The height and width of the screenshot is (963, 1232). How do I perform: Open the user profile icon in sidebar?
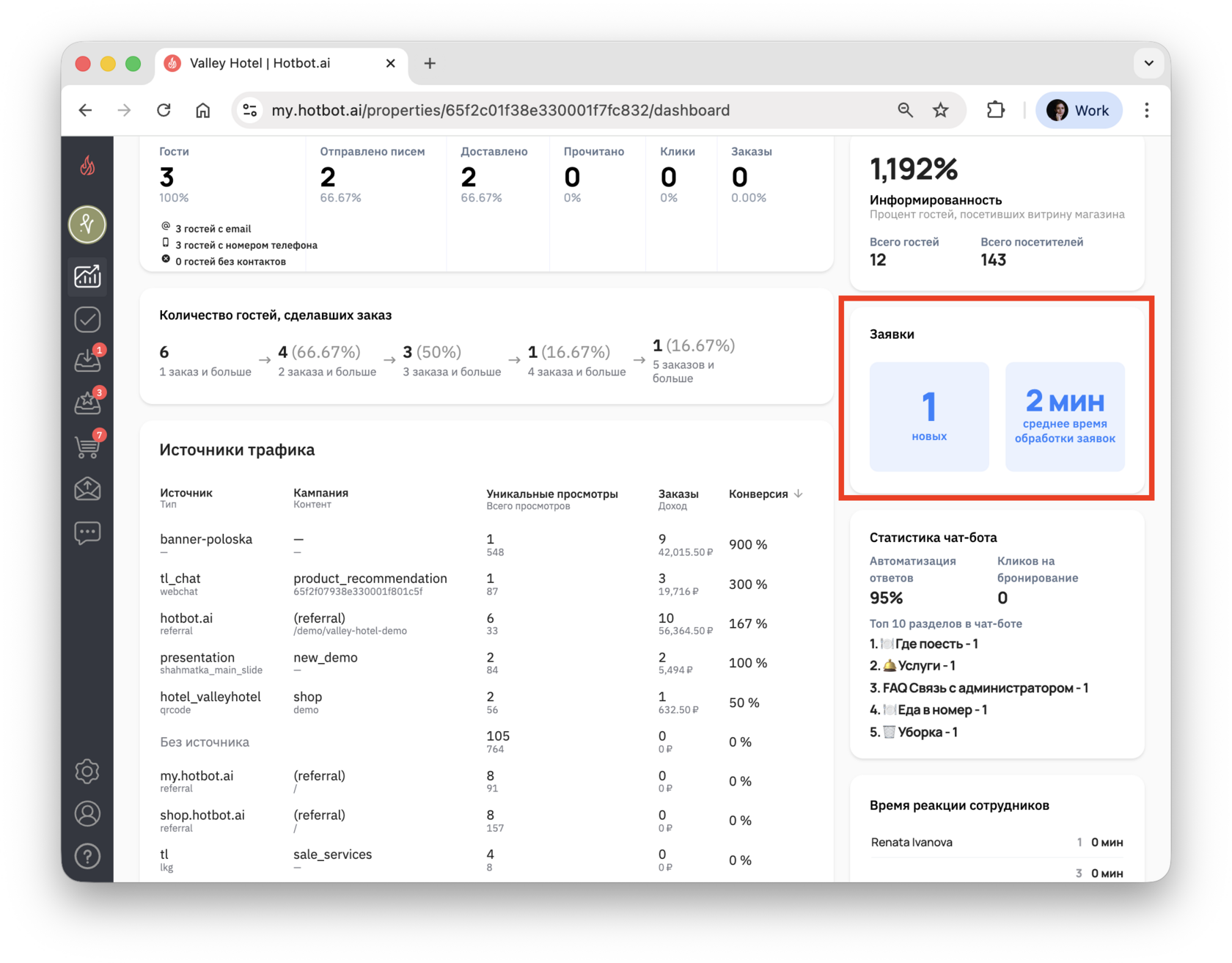87,813
